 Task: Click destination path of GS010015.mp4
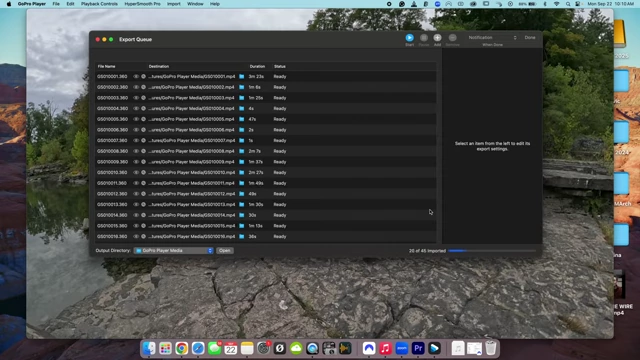pos(191,226)
